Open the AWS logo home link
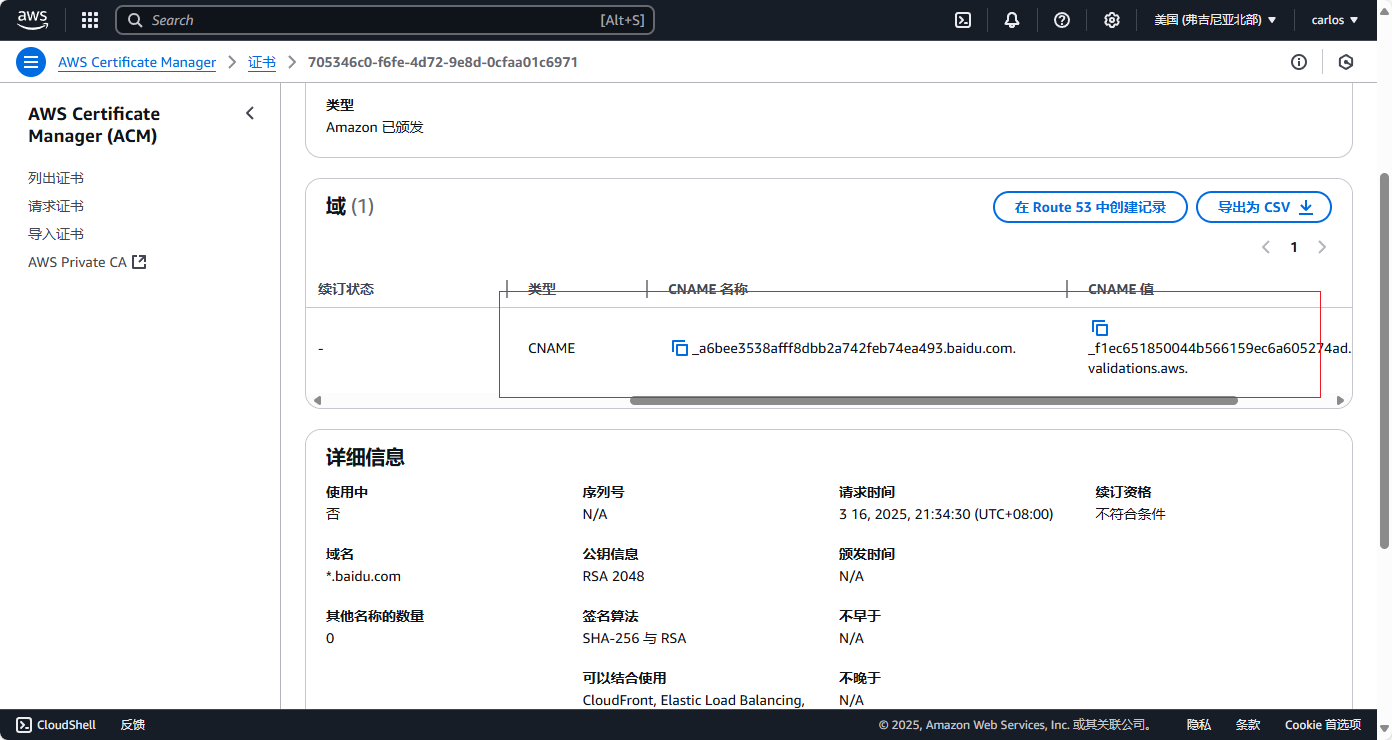This screenshot has width=1392, height=740. [x=32, y=20]
